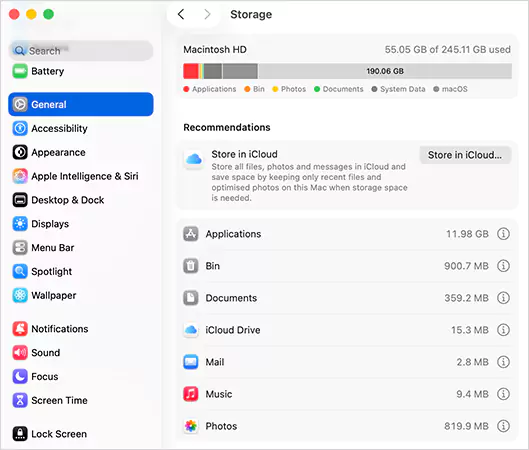Click the Appearance sidebar icon
Screen dimensions: 529x450
pyautogui.click(x=20, y=152)
